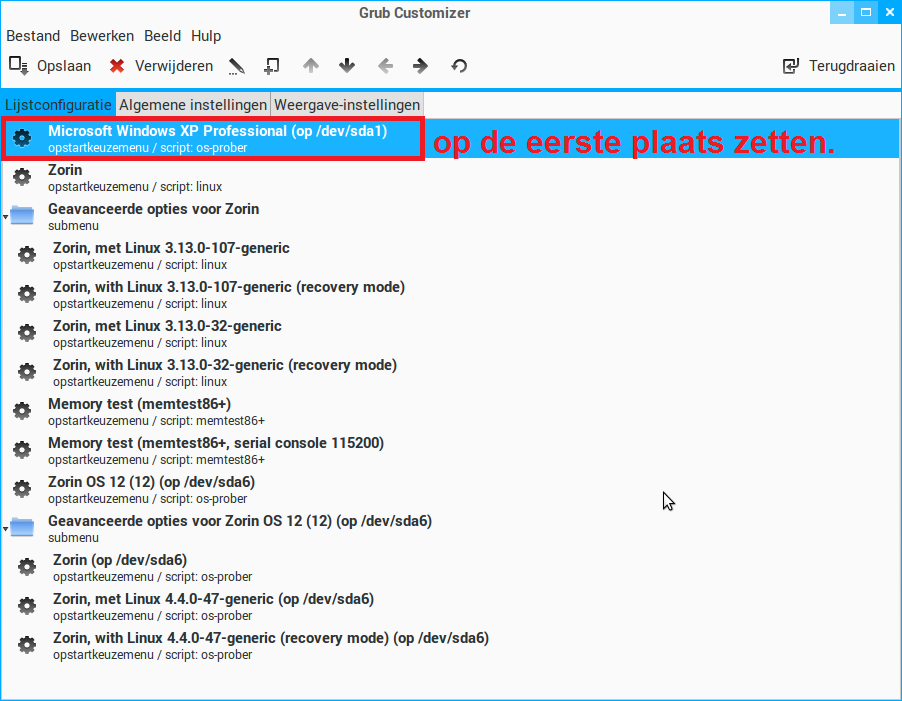Select Zorin (op /dev/sda6) entry text
Image resolution: width=902 pixels, height=701 pixels.
(x=120, y=560)
